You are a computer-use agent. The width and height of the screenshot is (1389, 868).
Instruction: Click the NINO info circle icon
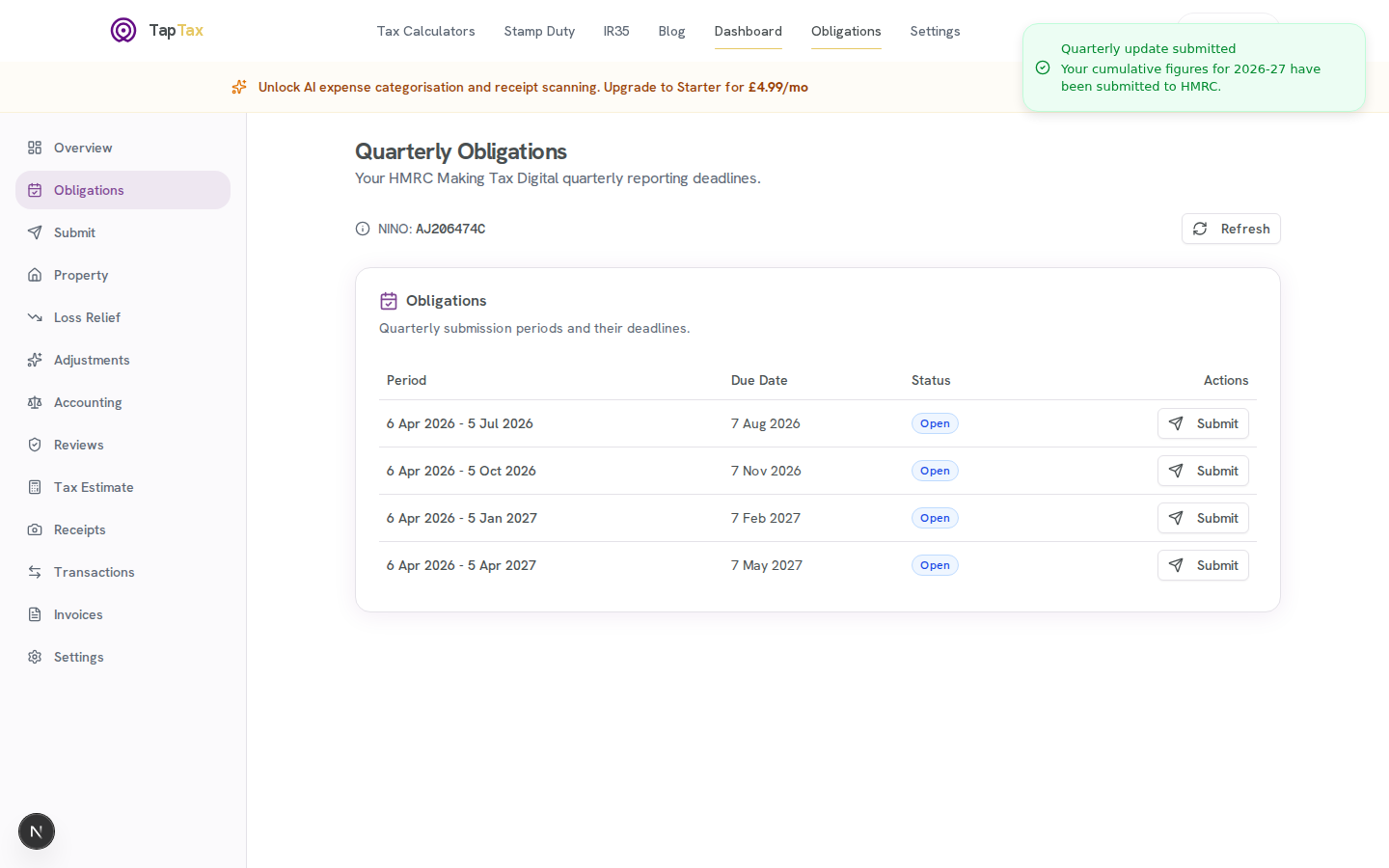(x=363, y=229)
